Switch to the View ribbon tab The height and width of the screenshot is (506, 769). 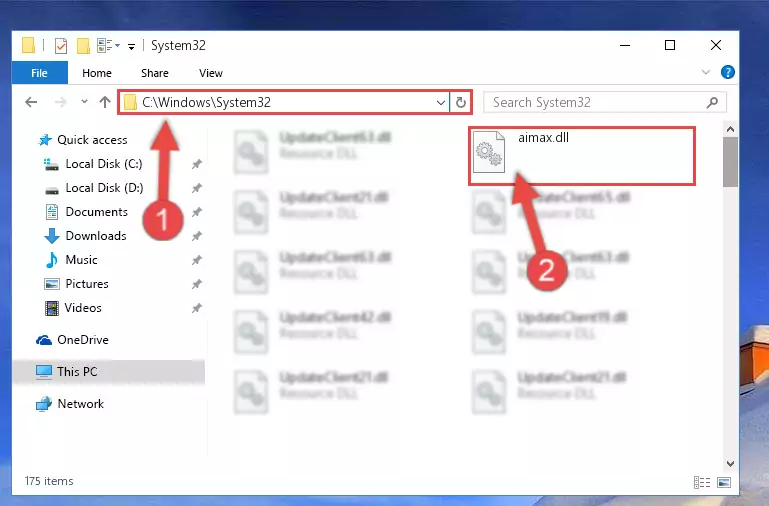pyautogui.click(x=210, y=73)
